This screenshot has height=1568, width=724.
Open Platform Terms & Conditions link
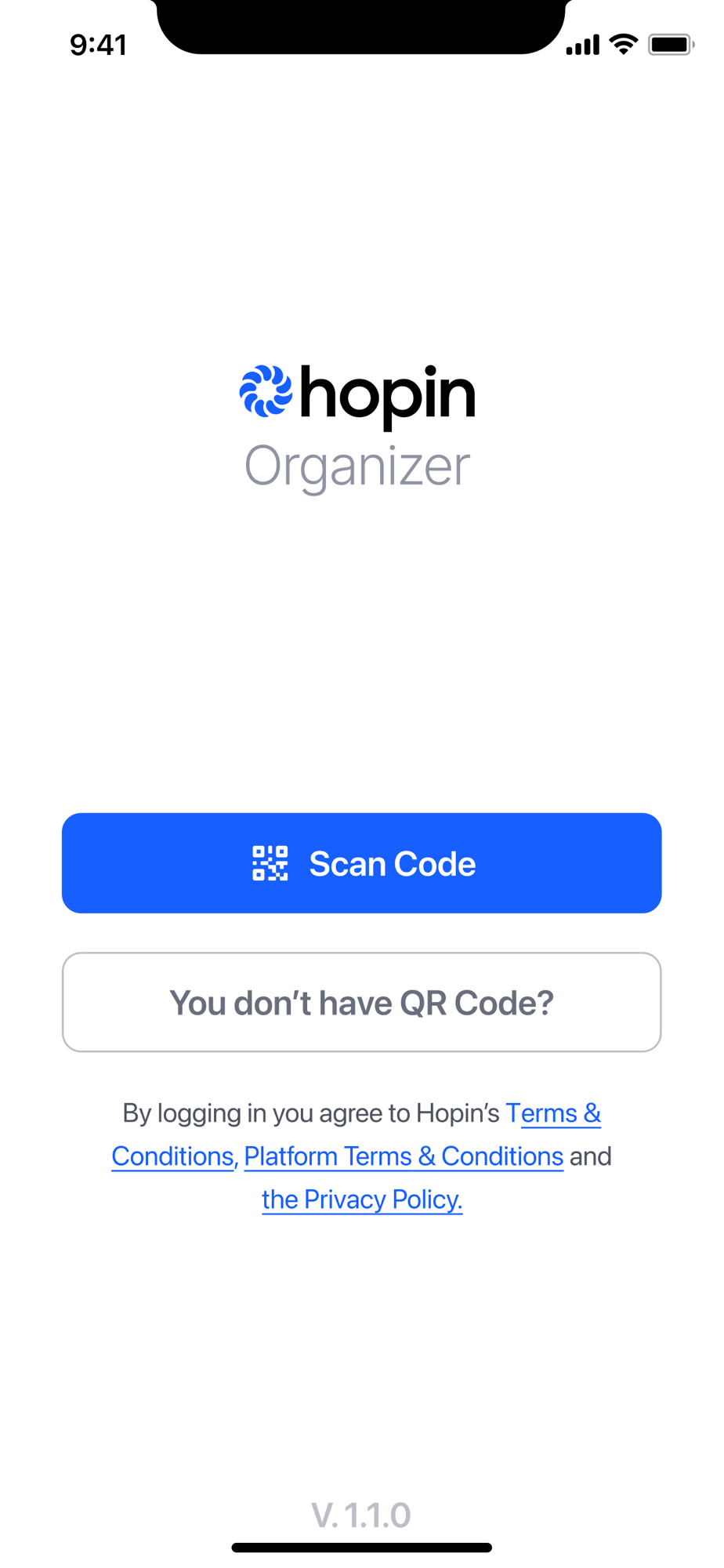coord(404,1156)
